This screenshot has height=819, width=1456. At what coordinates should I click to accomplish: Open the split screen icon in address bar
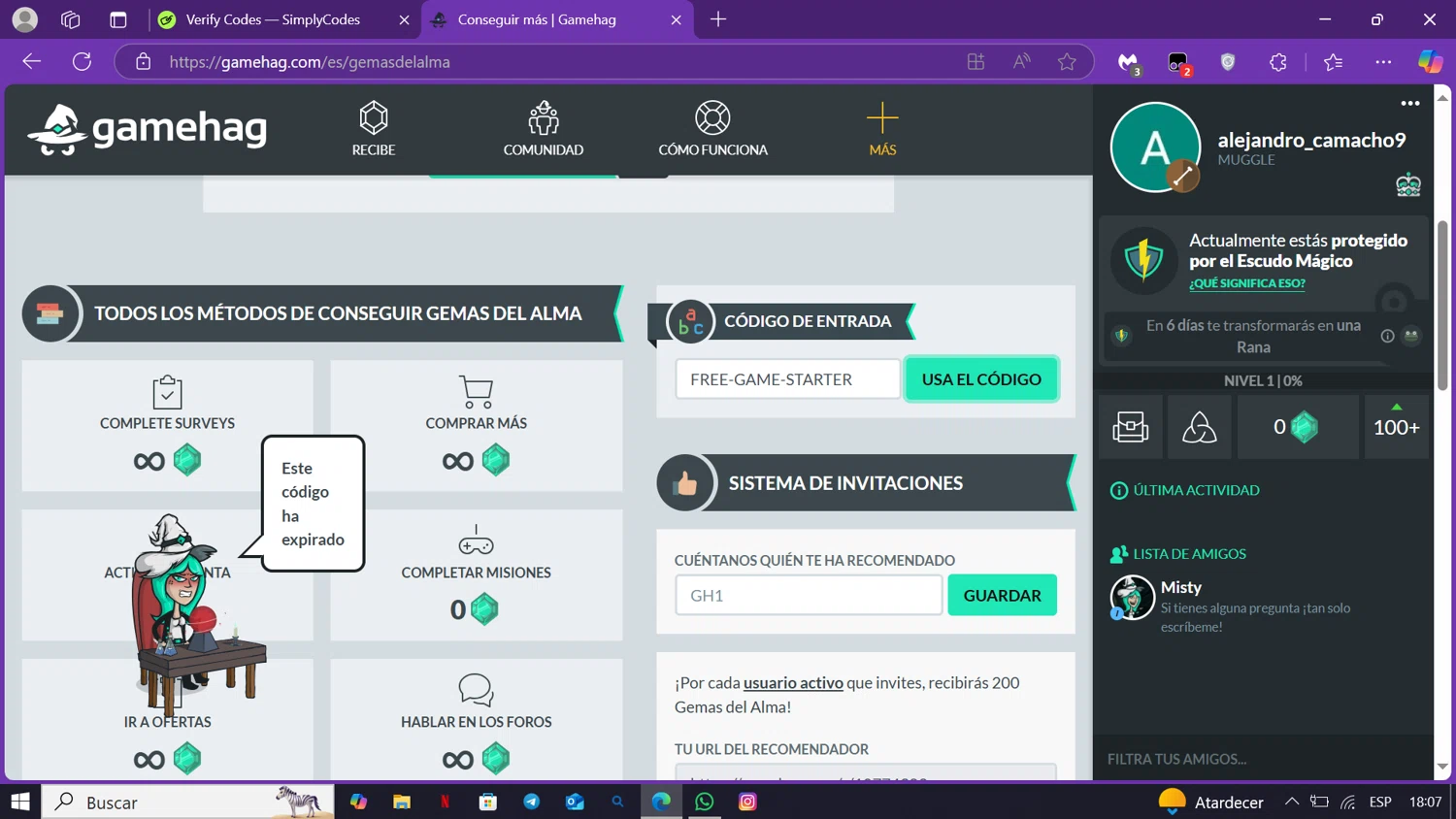click(x=976, y=62)
